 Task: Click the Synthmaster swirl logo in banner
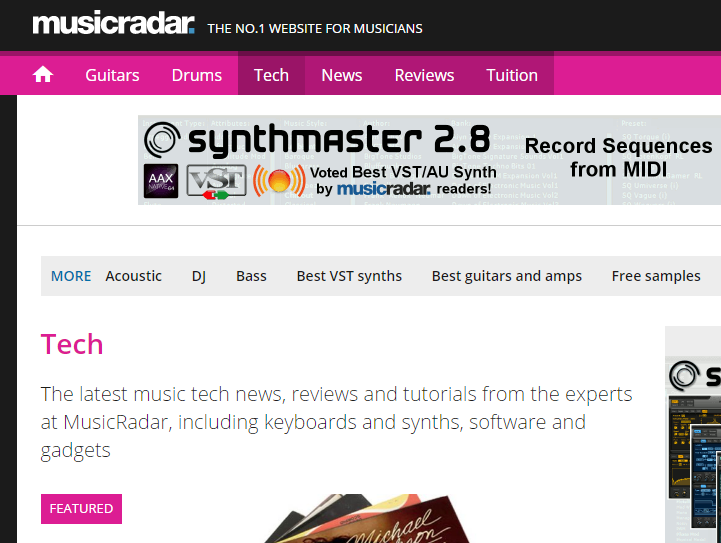(162, 140)
